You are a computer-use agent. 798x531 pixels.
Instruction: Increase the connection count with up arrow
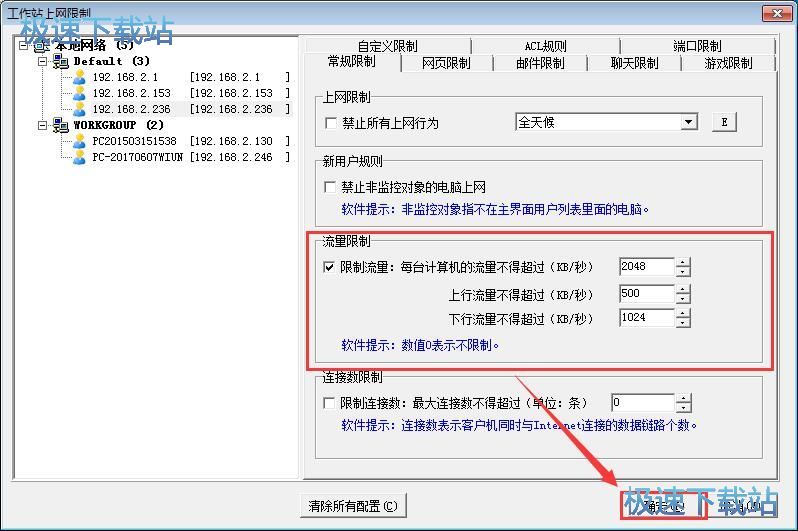[x=683, y=399]
